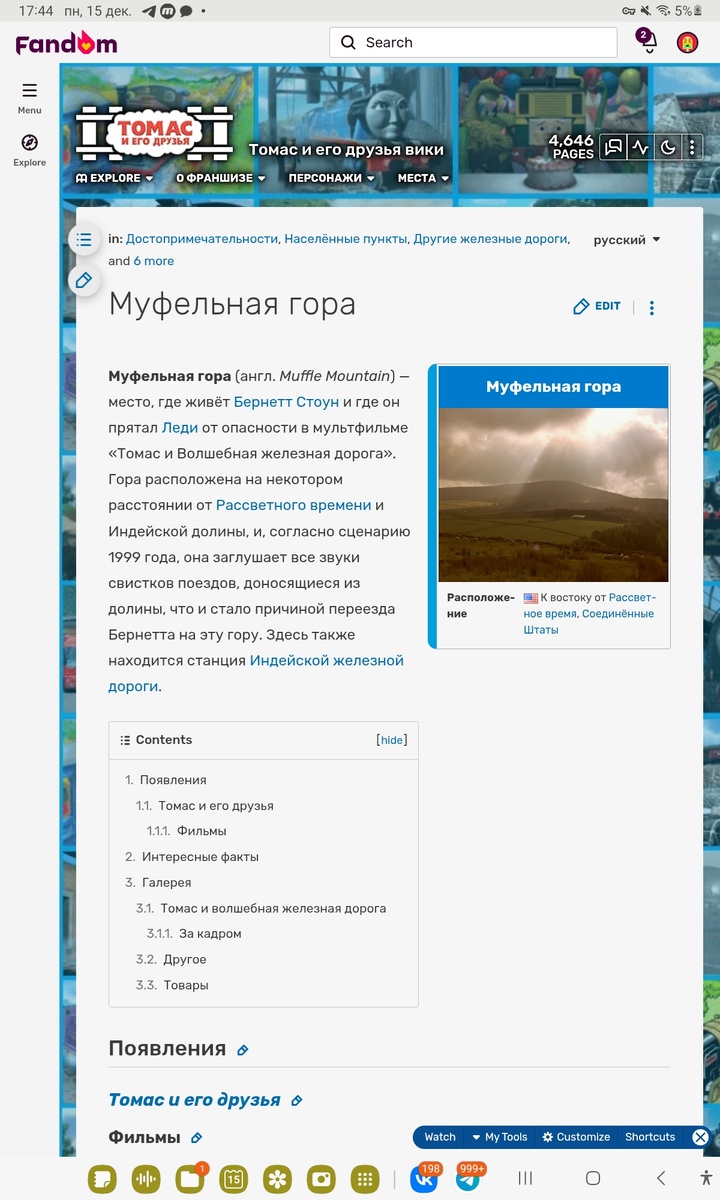Open user profile avatar
Screen dimensions: 720x1200
[x=687, y=43]
